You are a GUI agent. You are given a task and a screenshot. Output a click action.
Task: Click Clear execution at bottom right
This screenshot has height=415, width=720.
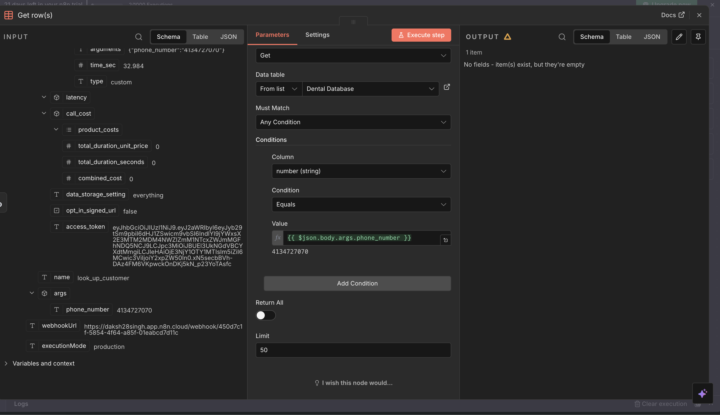(x=661, y=404)
